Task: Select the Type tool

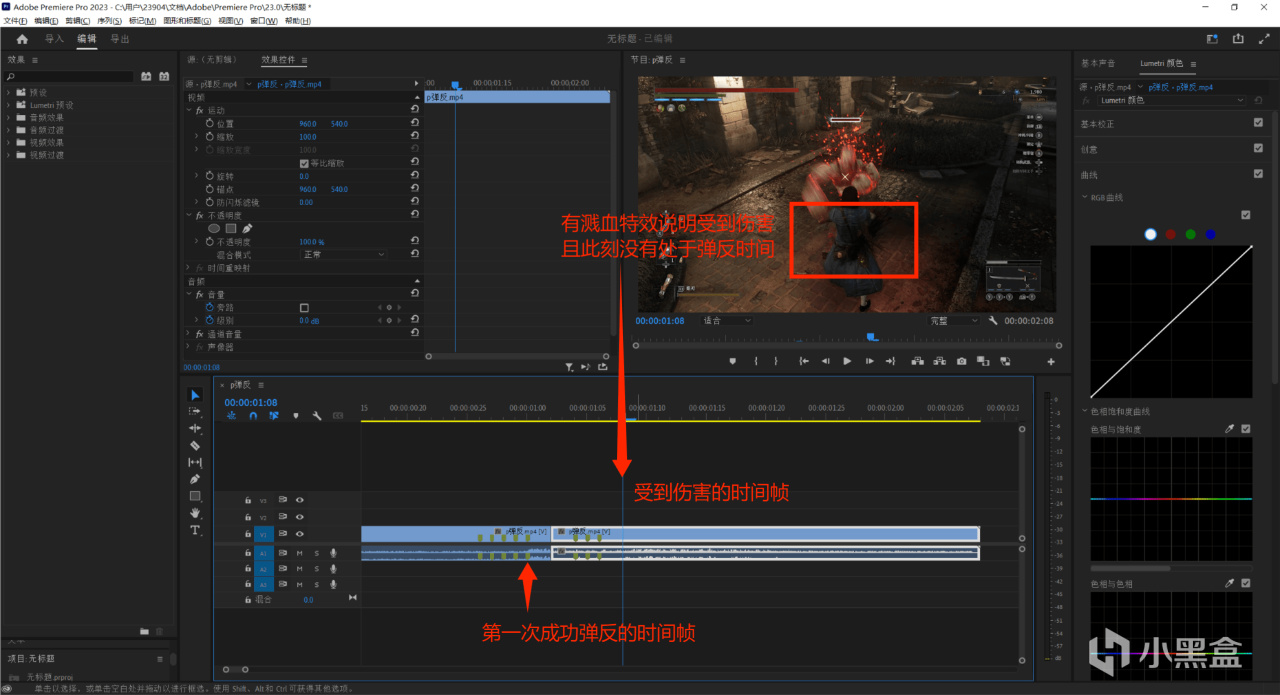Action: tap(195, 530)
